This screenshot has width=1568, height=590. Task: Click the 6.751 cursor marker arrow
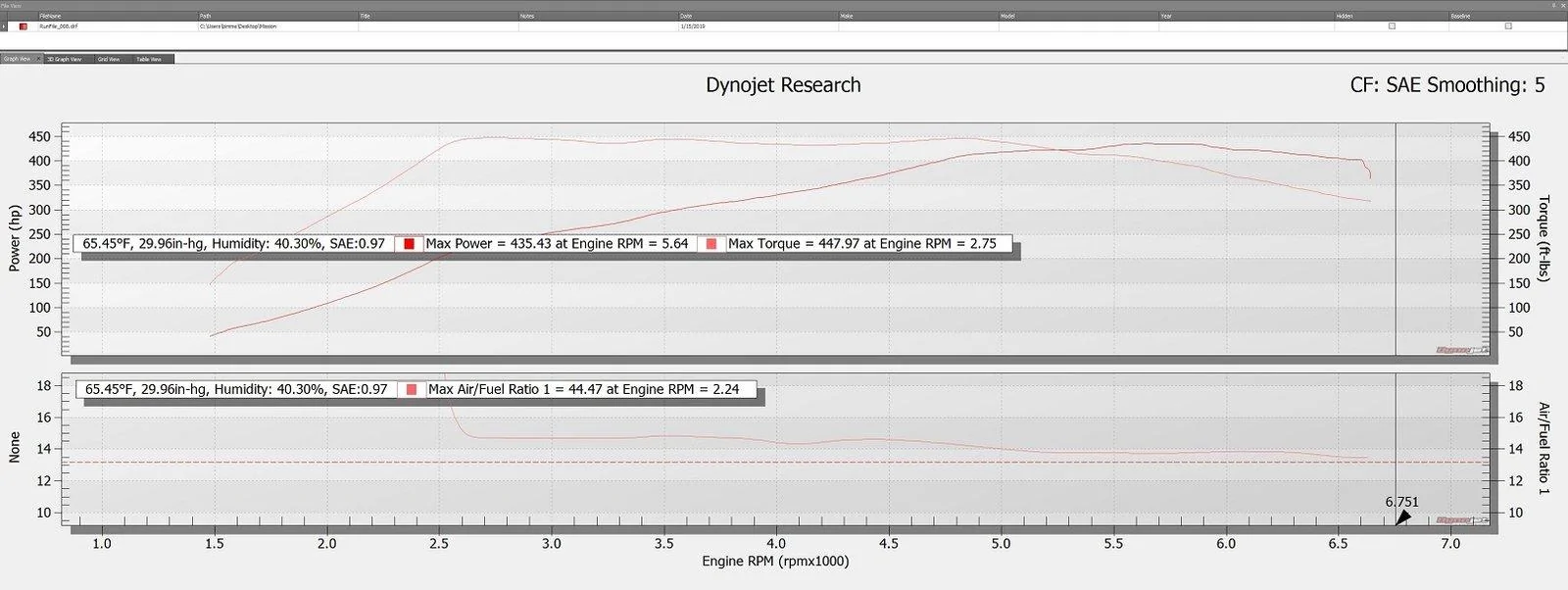[x=1404, y=516]
